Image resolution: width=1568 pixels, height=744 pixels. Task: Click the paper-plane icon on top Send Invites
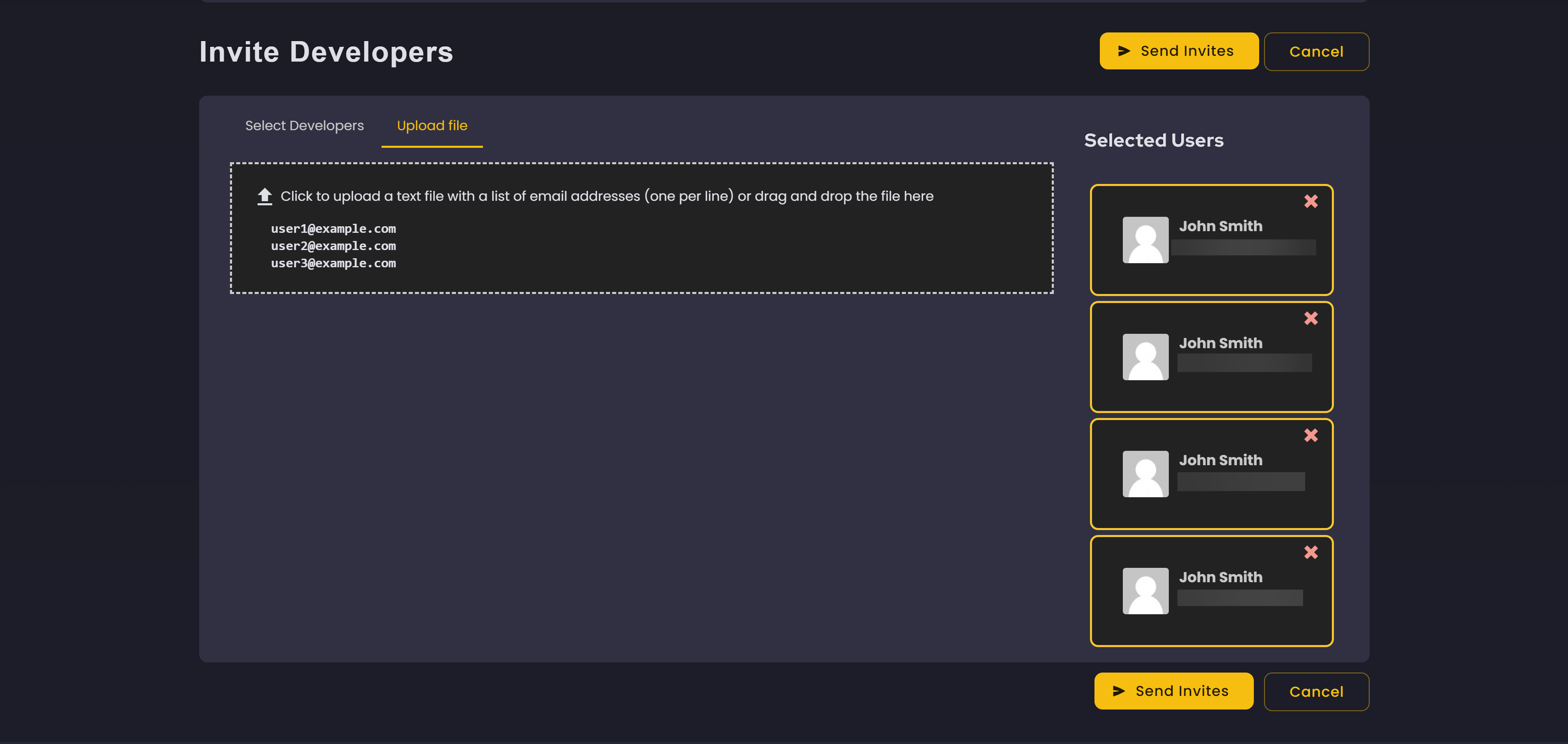(1124, 51)
